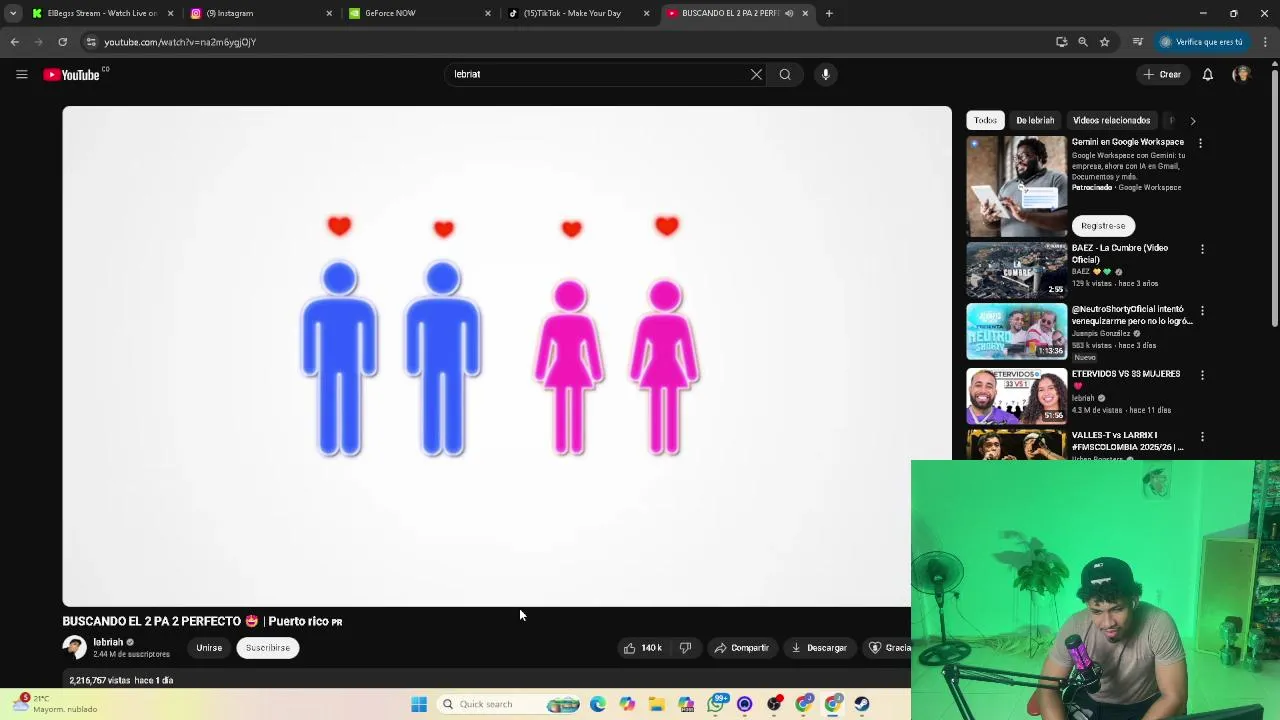Select the Videos relacionados filter chip
The image size is (1280, 720).
[x=1111, y=120]
